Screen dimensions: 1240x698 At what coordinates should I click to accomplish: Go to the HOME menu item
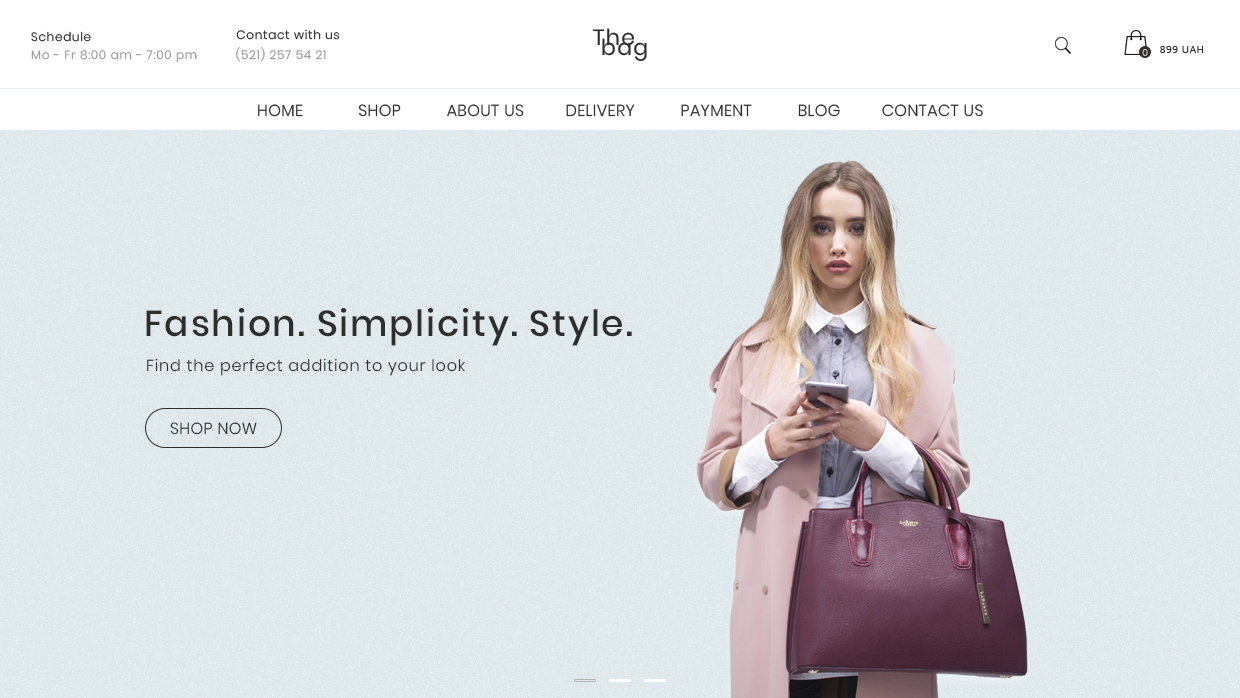[280, 111]
